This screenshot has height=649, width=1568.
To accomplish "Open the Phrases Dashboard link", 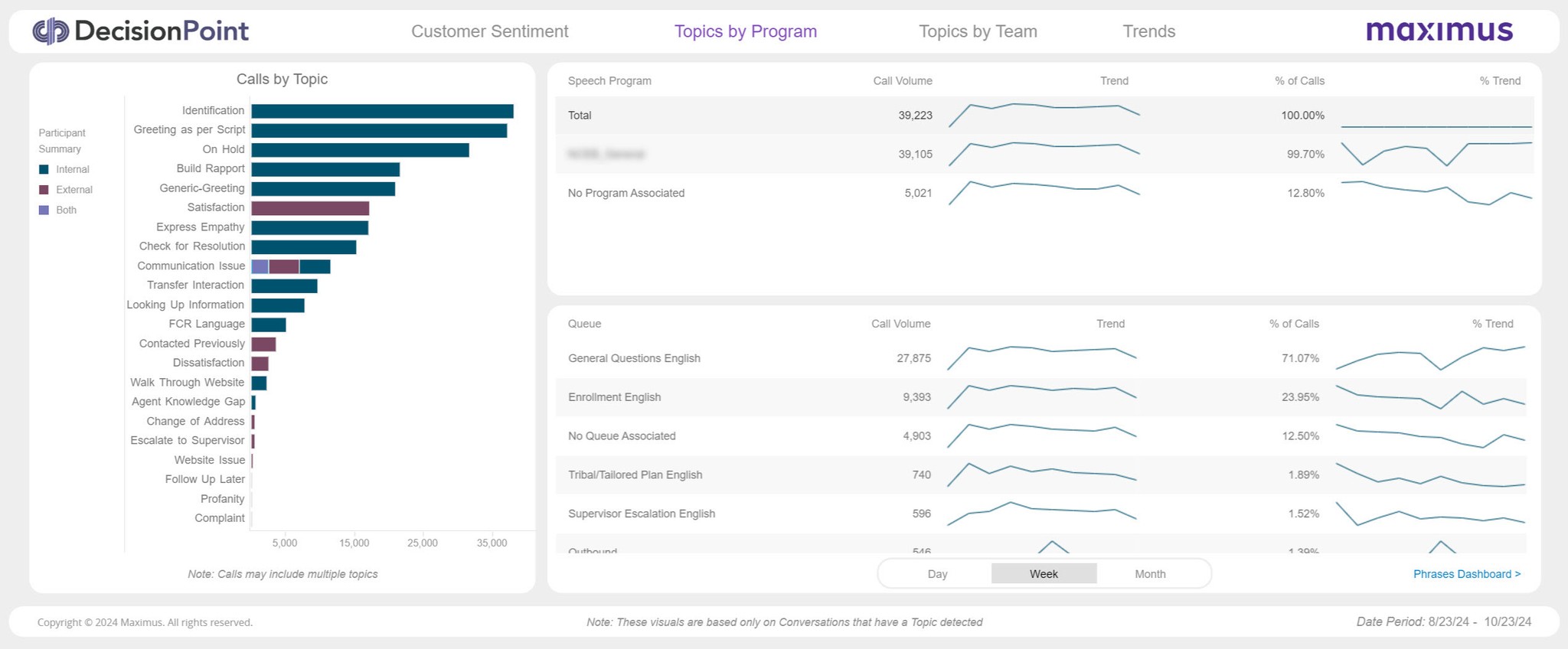I will [x=1467, y=574].
